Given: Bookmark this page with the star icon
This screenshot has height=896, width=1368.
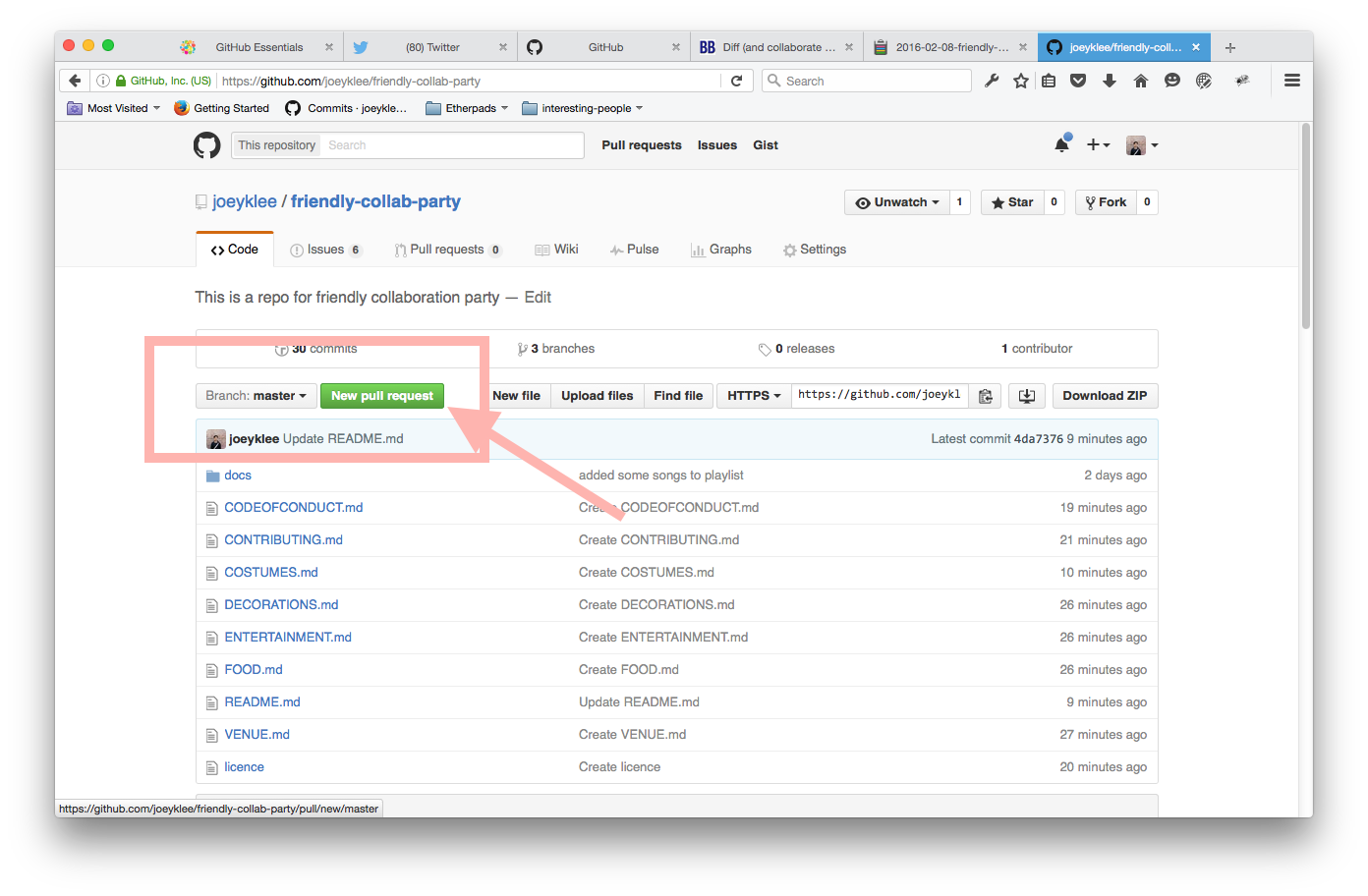Looking at the screenshot, I should 1021,81.
